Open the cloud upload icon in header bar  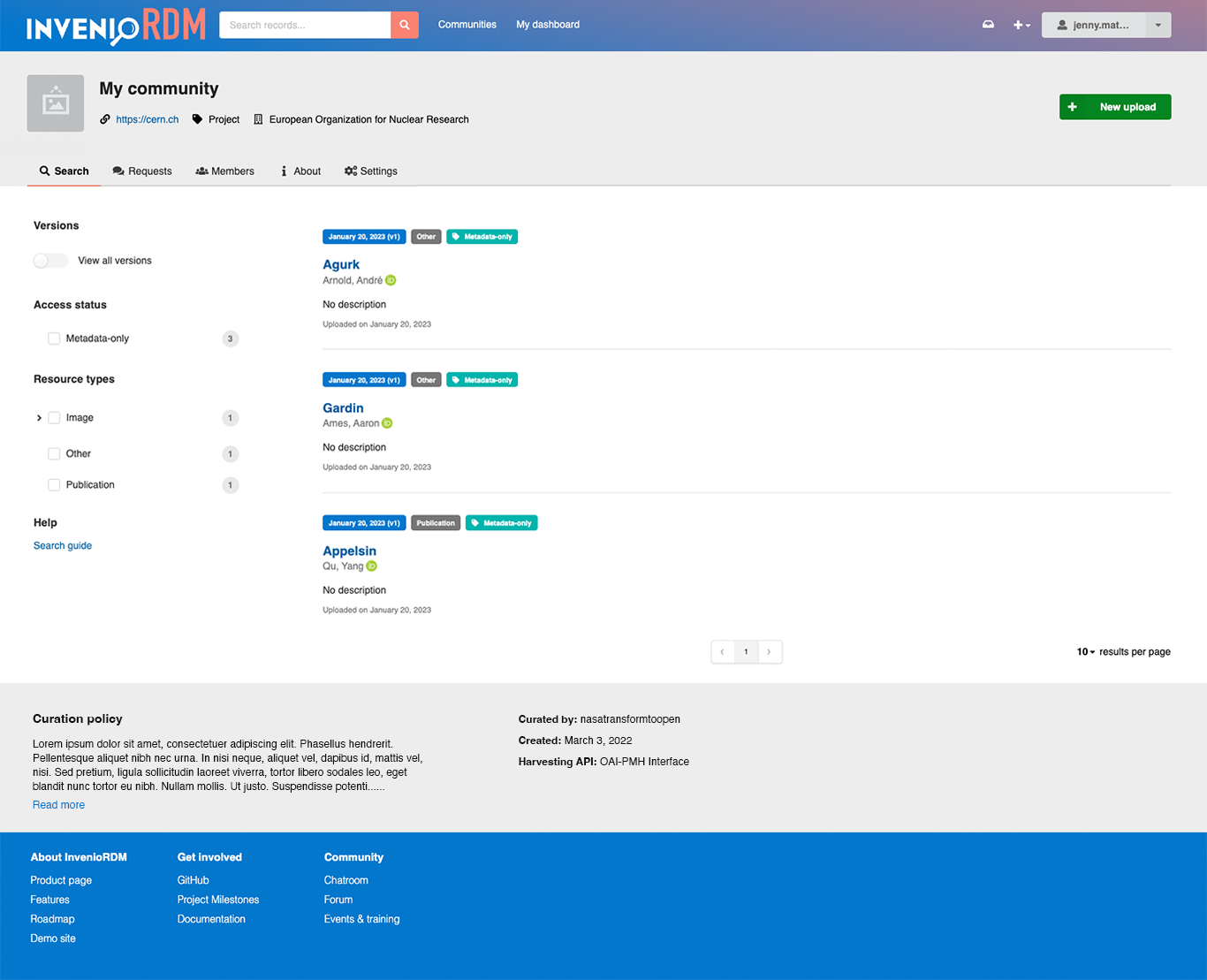(x=988, y=25)
